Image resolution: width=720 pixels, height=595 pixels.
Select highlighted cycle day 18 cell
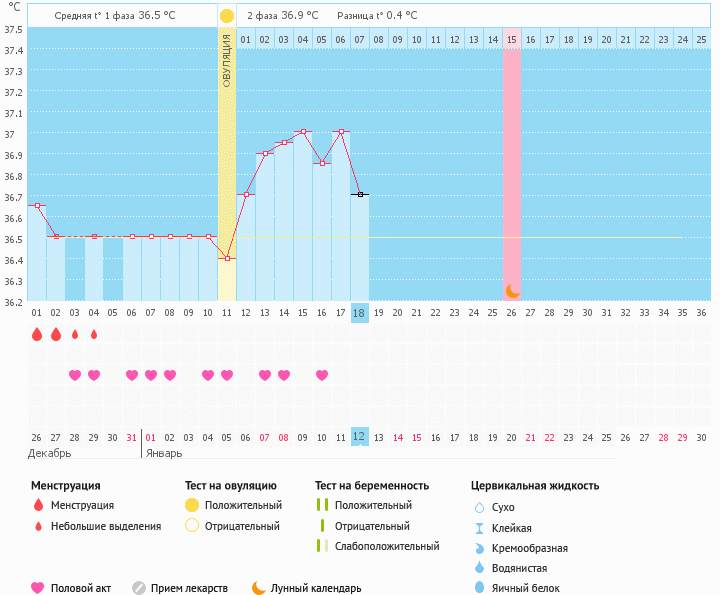[360, 313]
